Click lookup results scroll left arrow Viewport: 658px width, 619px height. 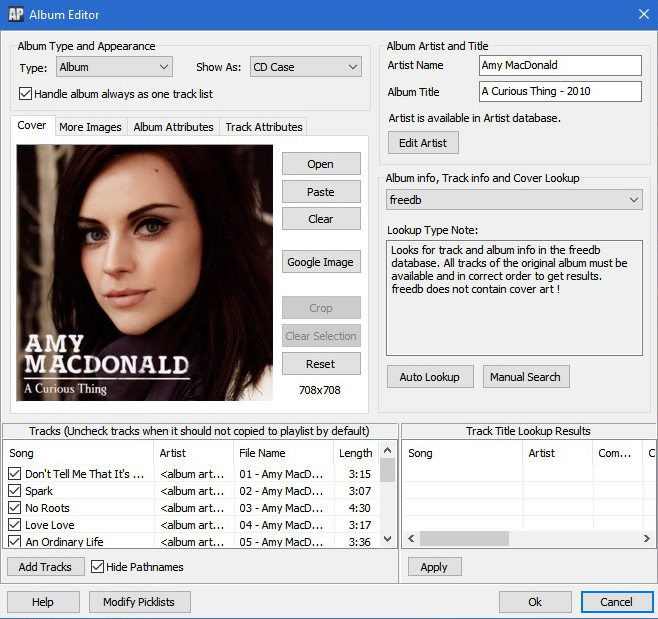click(411, 538)
